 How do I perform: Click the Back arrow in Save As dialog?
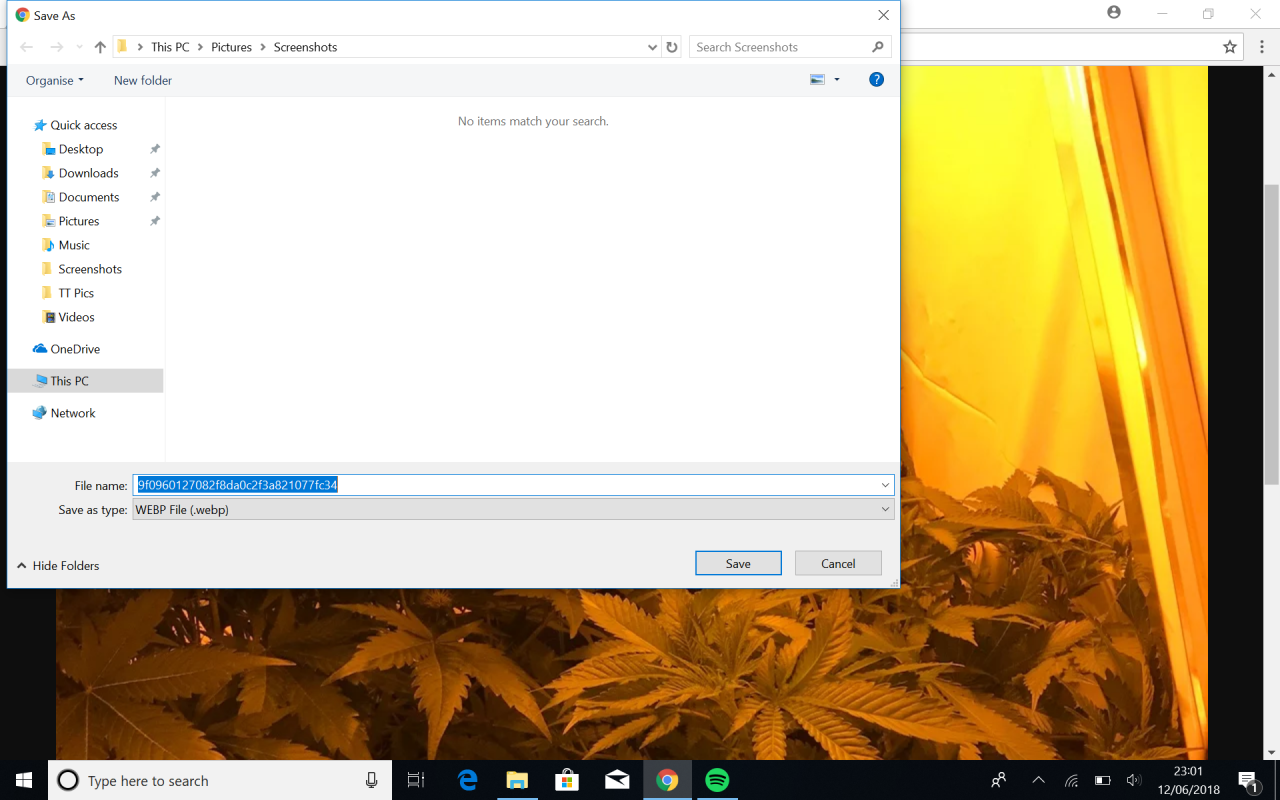[27, 47]
